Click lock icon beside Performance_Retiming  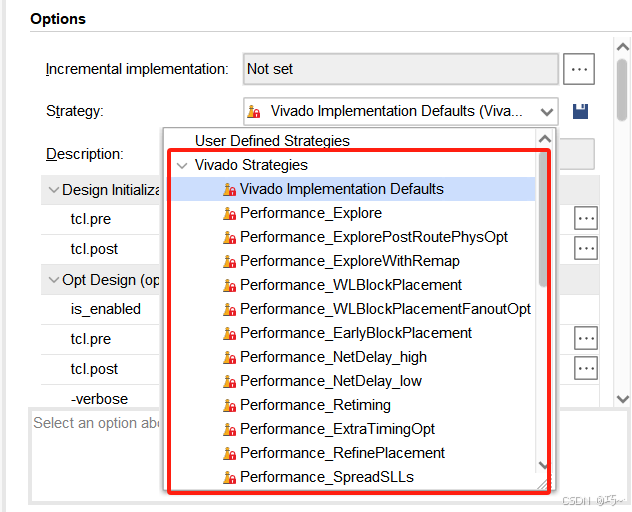pos(229,405)
